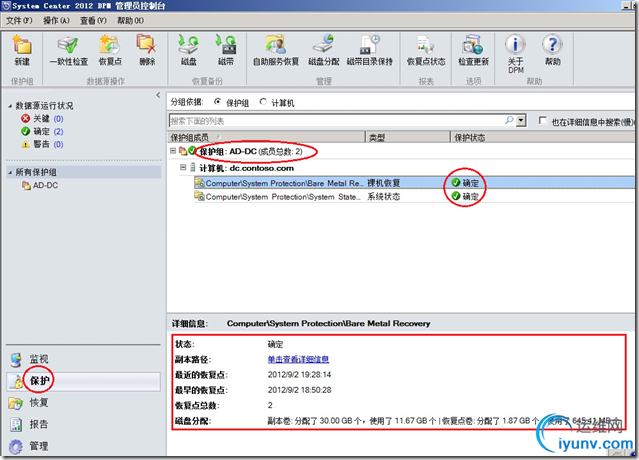Click 单击查看详细信息 replica path link
639x460 pixels.
coord(298,359)
